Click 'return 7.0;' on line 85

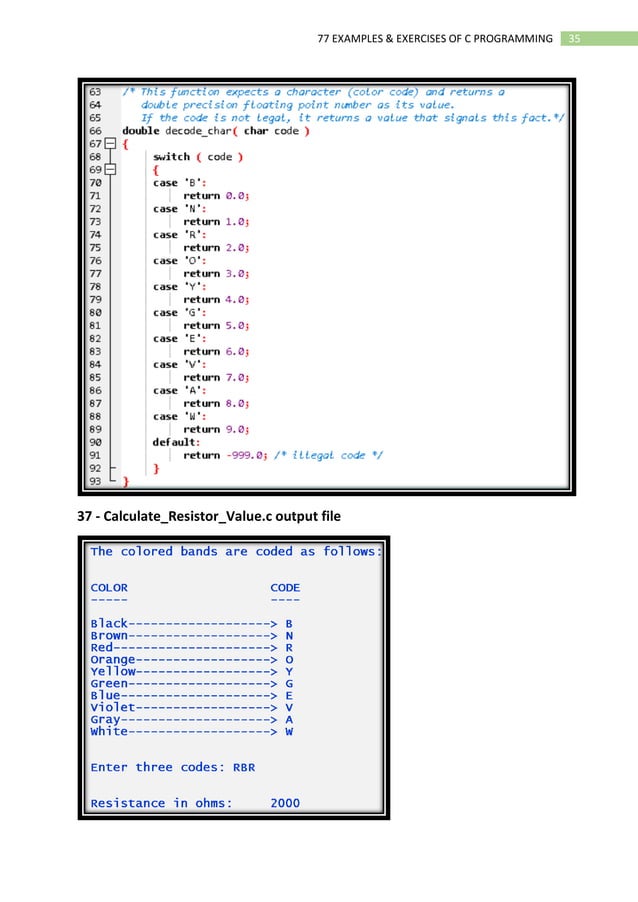click(x=216, y=377)
